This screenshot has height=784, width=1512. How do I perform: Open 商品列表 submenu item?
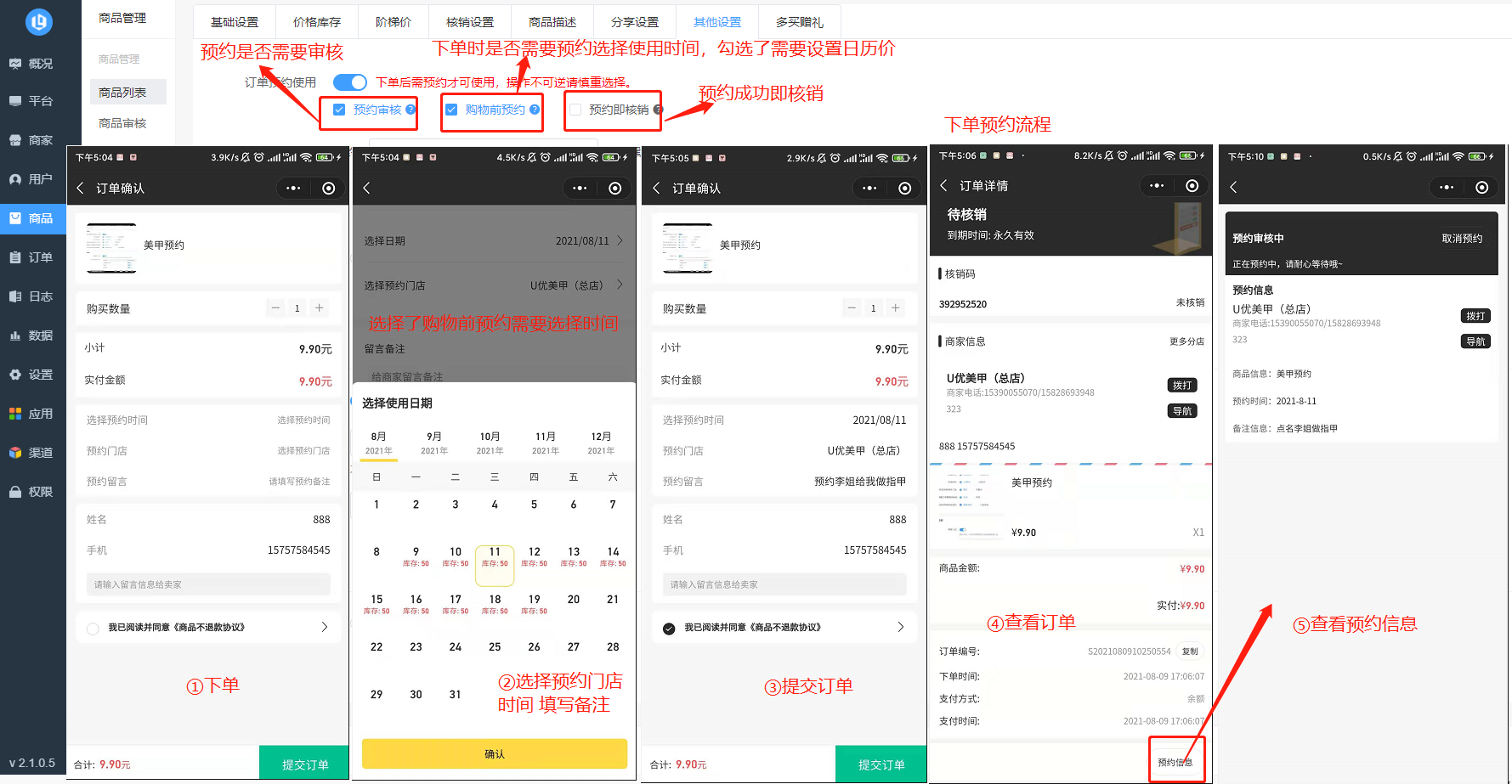pos(127,92)
